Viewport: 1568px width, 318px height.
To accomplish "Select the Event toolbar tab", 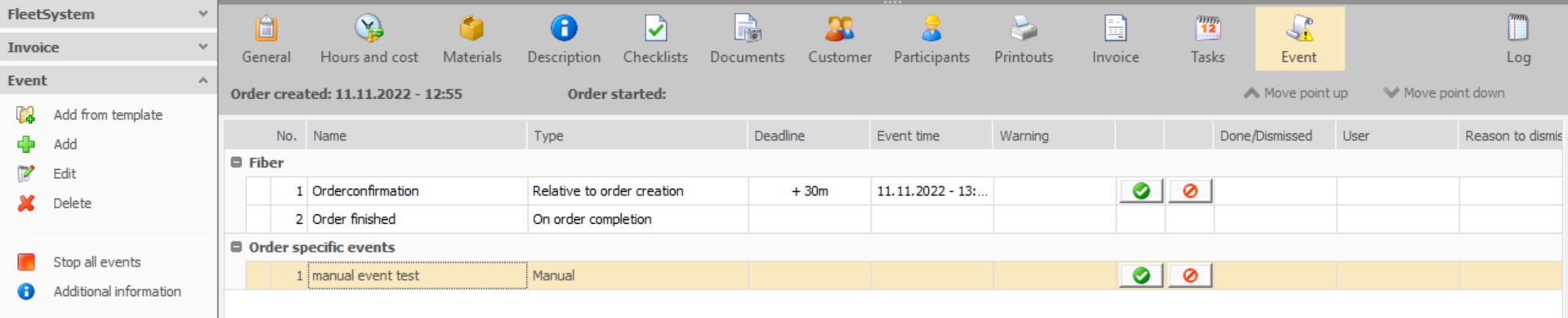I will [x=1299, y=39].
